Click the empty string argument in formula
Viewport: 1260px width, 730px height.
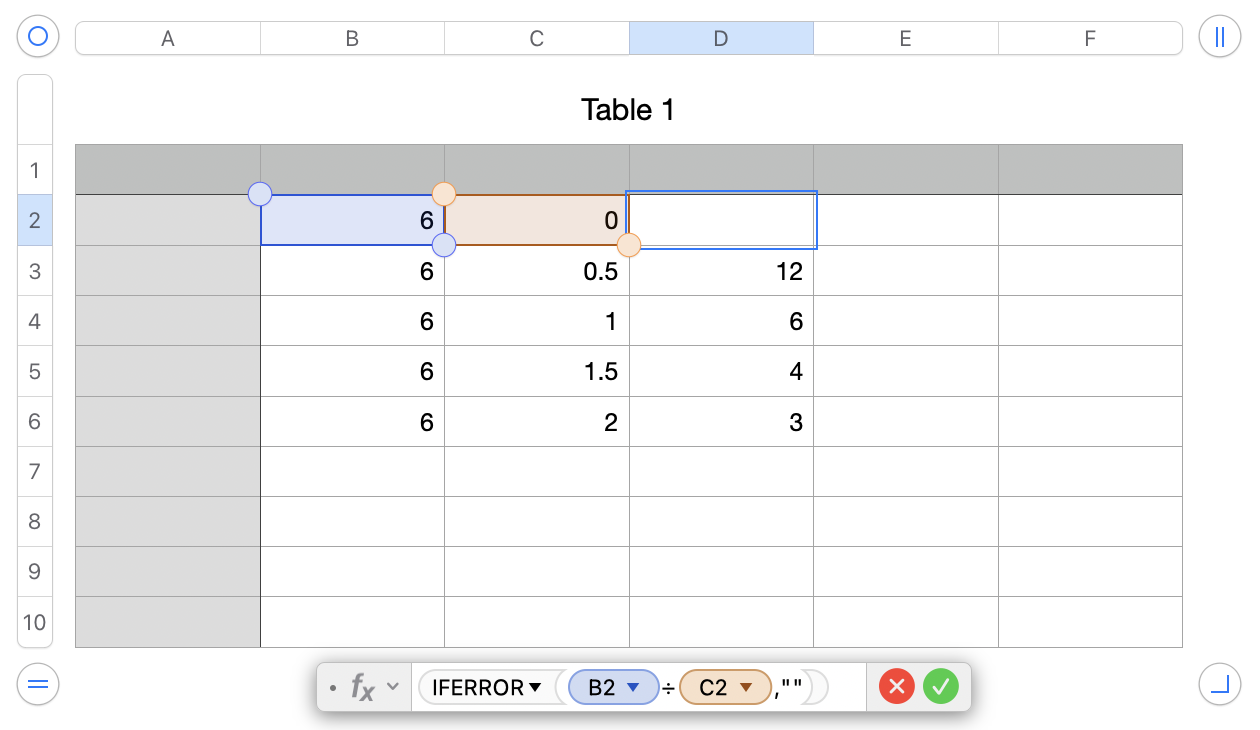pos(792,688)
